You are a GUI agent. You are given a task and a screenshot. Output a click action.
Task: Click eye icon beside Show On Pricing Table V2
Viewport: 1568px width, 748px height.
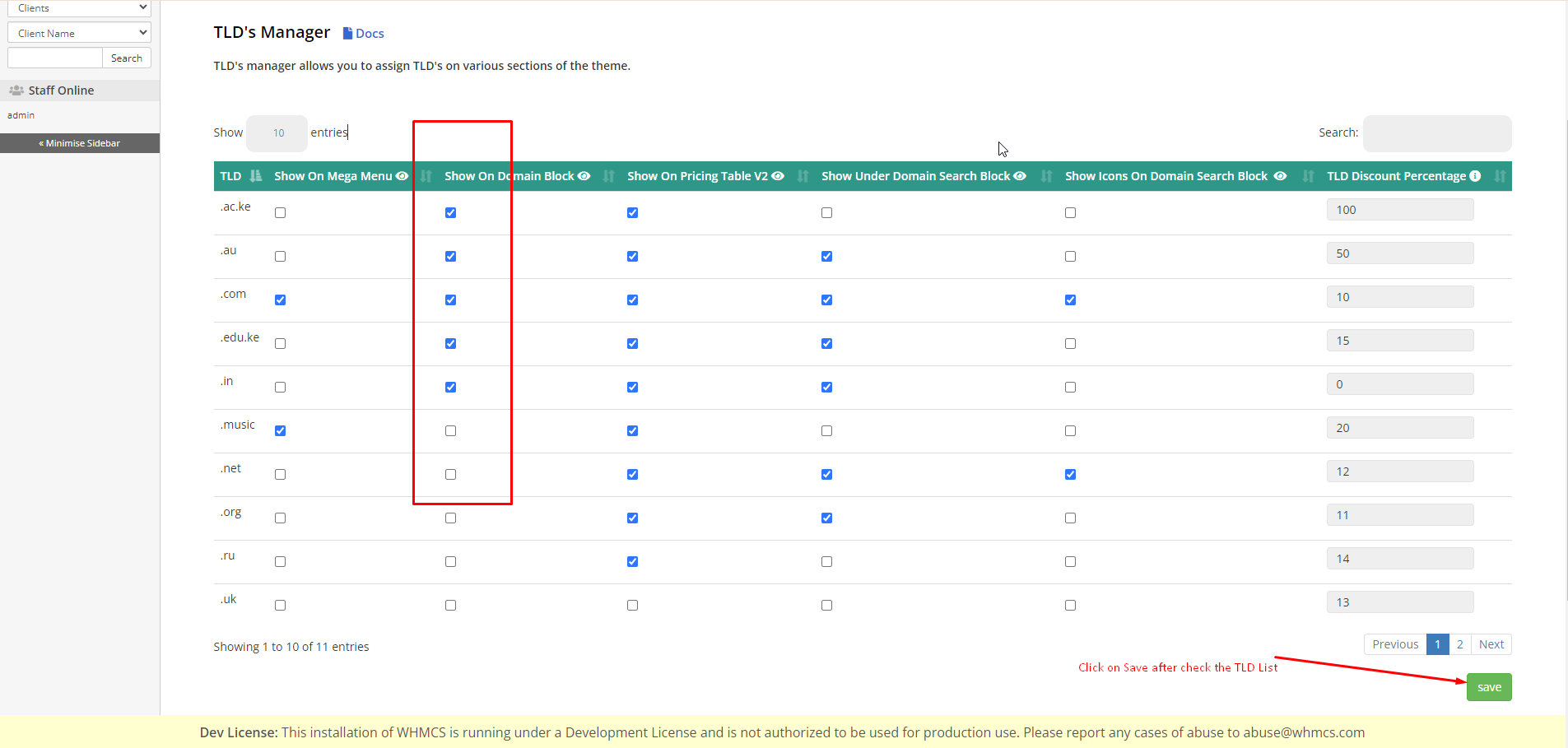tap(778, 176)
